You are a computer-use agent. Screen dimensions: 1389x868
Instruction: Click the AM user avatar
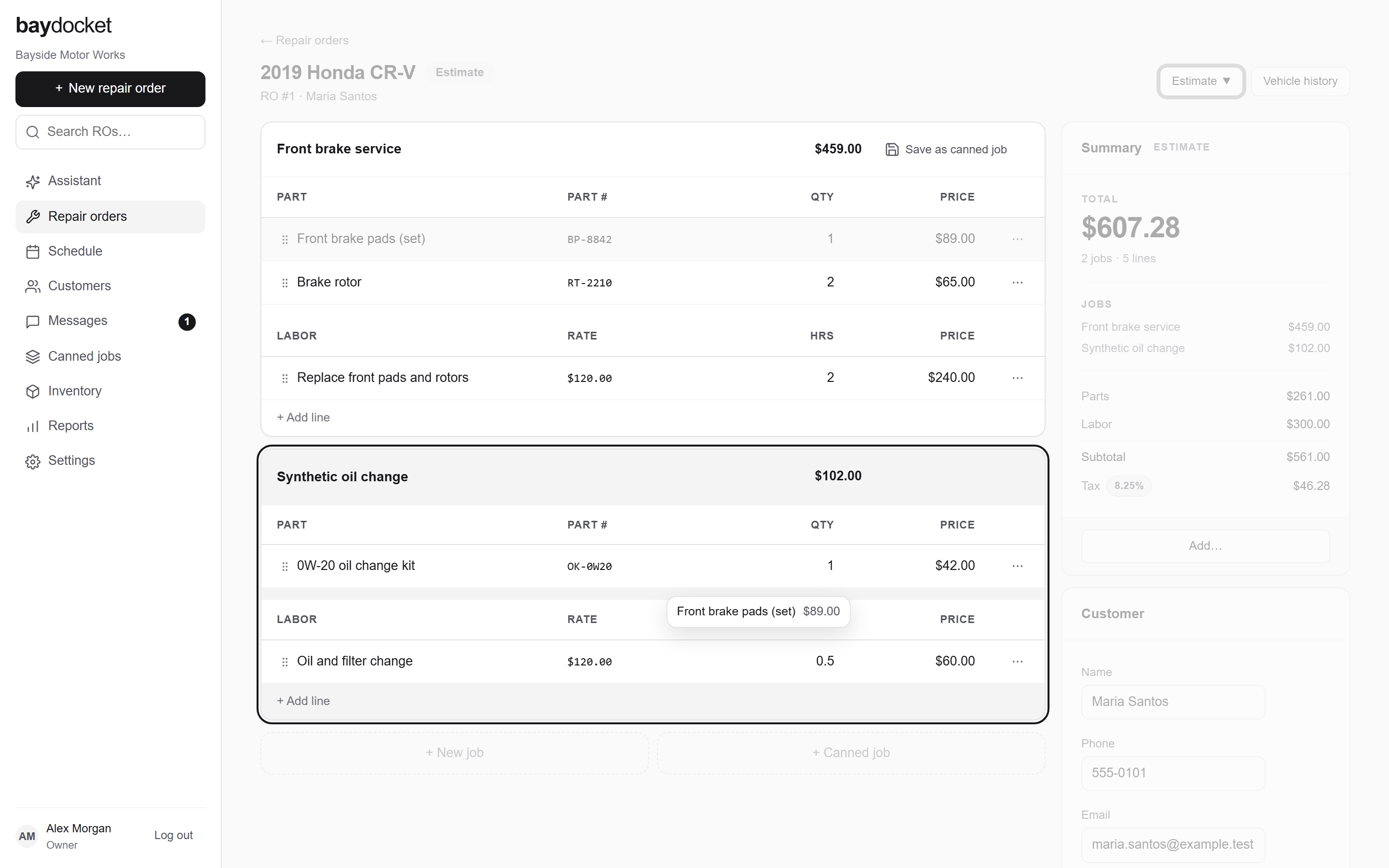[27, 836]
